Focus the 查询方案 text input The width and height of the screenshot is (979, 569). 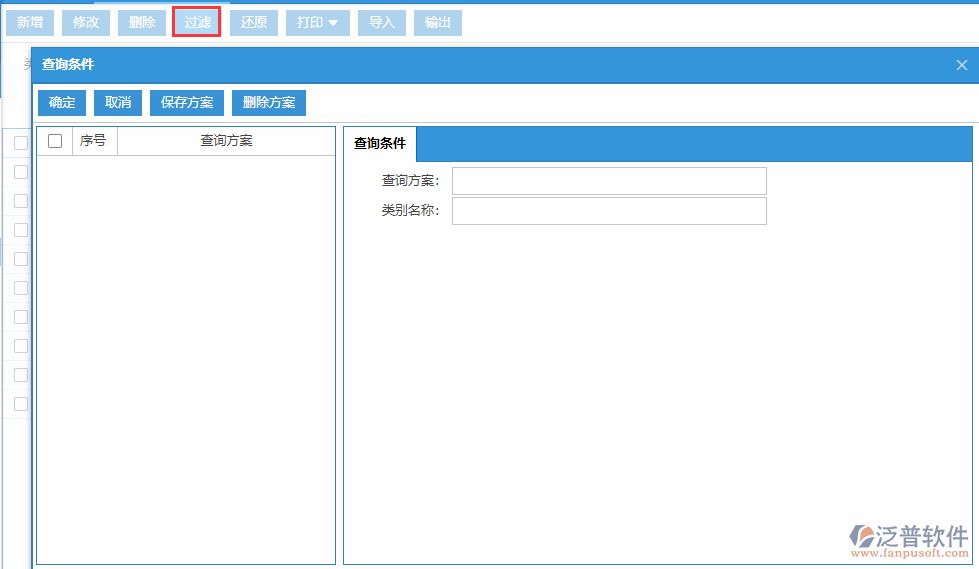(x=608, y=180)
